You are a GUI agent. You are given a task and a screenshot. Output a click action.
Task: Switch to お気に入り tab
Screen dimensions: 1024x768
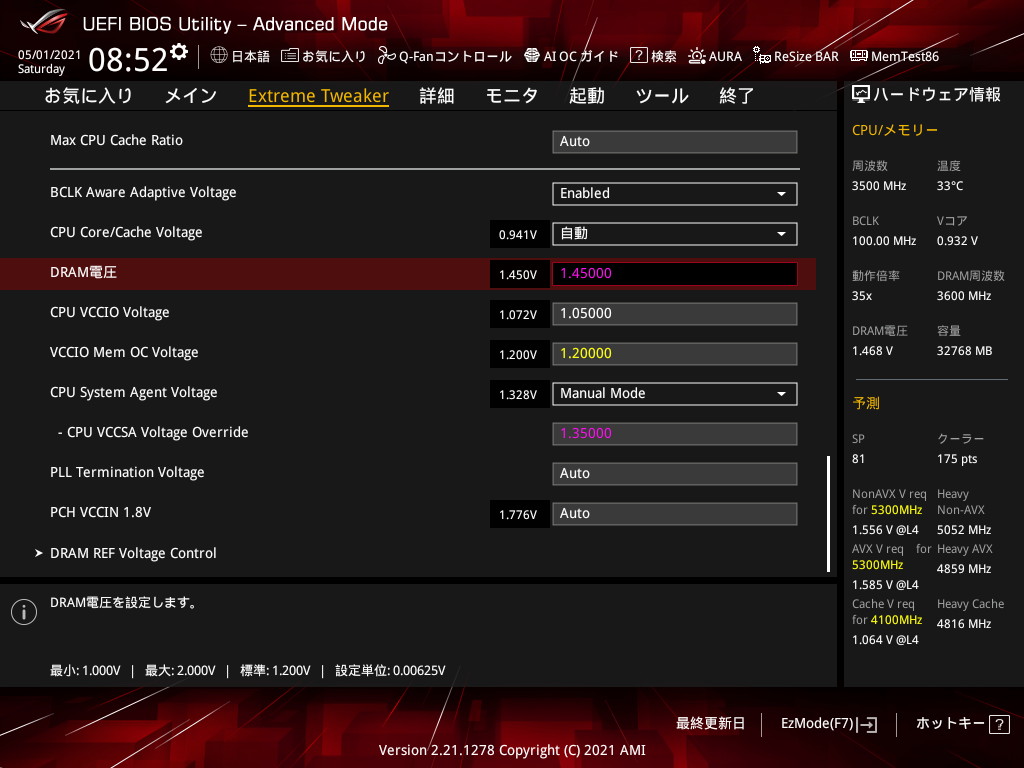pos(89,96)
